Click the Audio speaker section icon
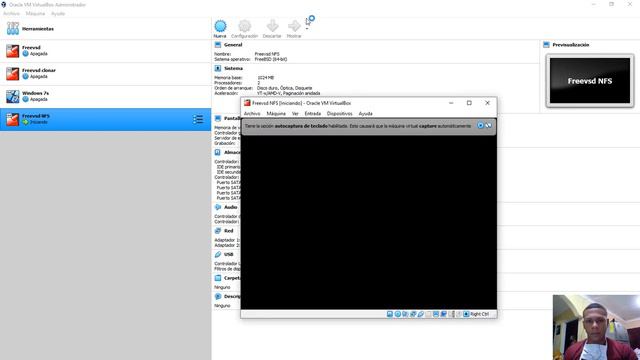 point(218,207)
